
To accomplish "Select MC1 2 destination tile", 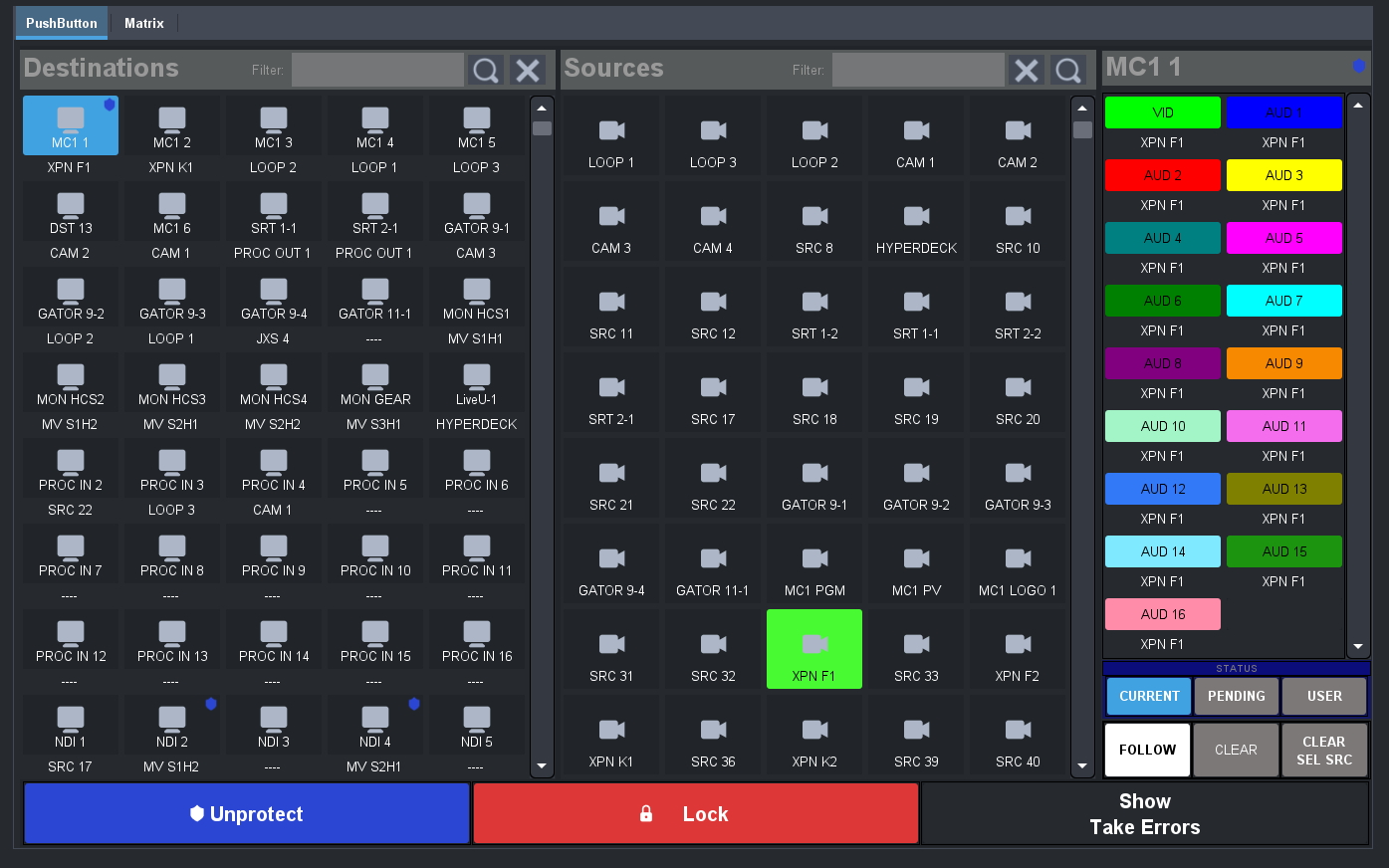I will 172,125.
